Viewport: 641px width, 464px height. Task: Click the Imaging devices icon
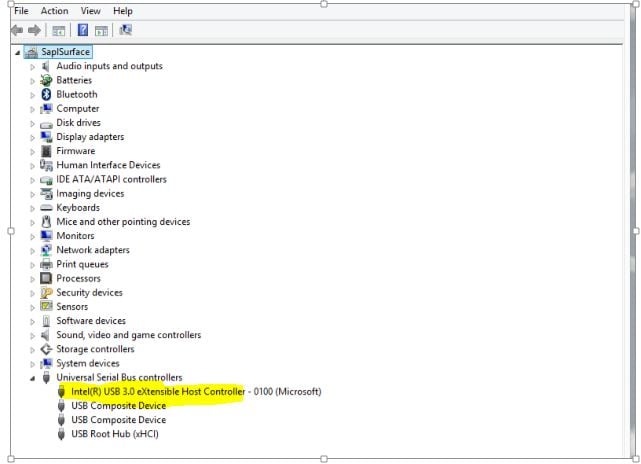tap(46, 193)
